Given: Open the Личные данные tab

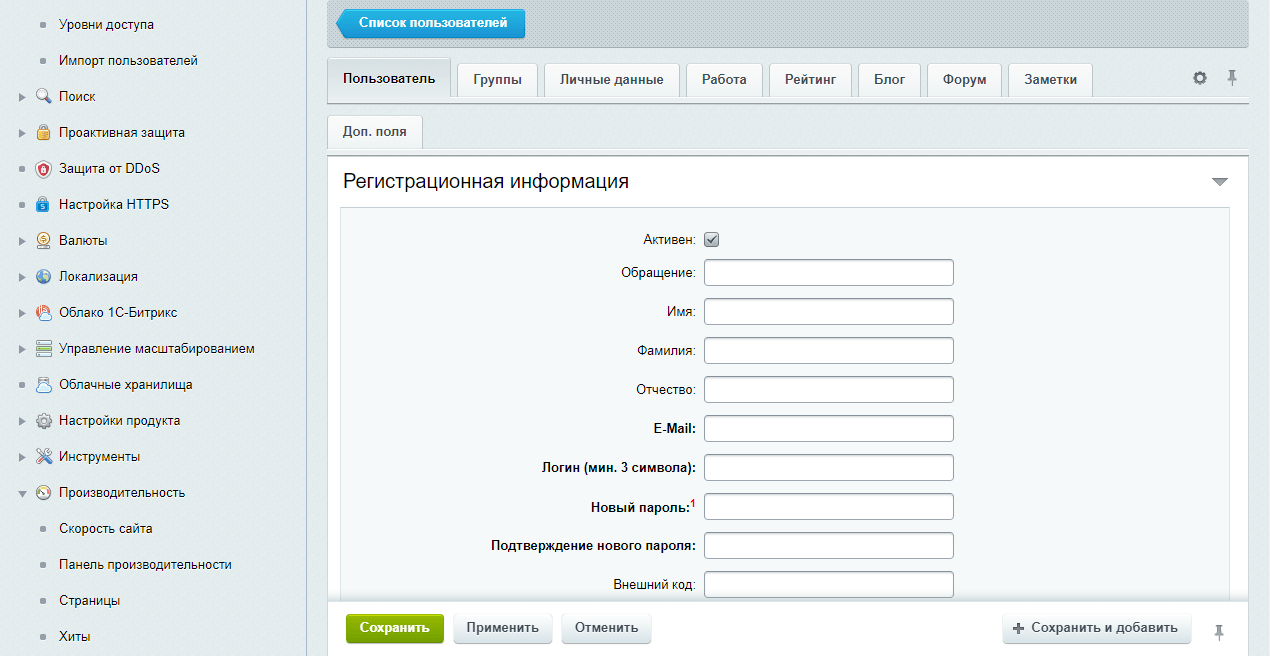Looking at the screenshot, I should [x=612, y=80].
